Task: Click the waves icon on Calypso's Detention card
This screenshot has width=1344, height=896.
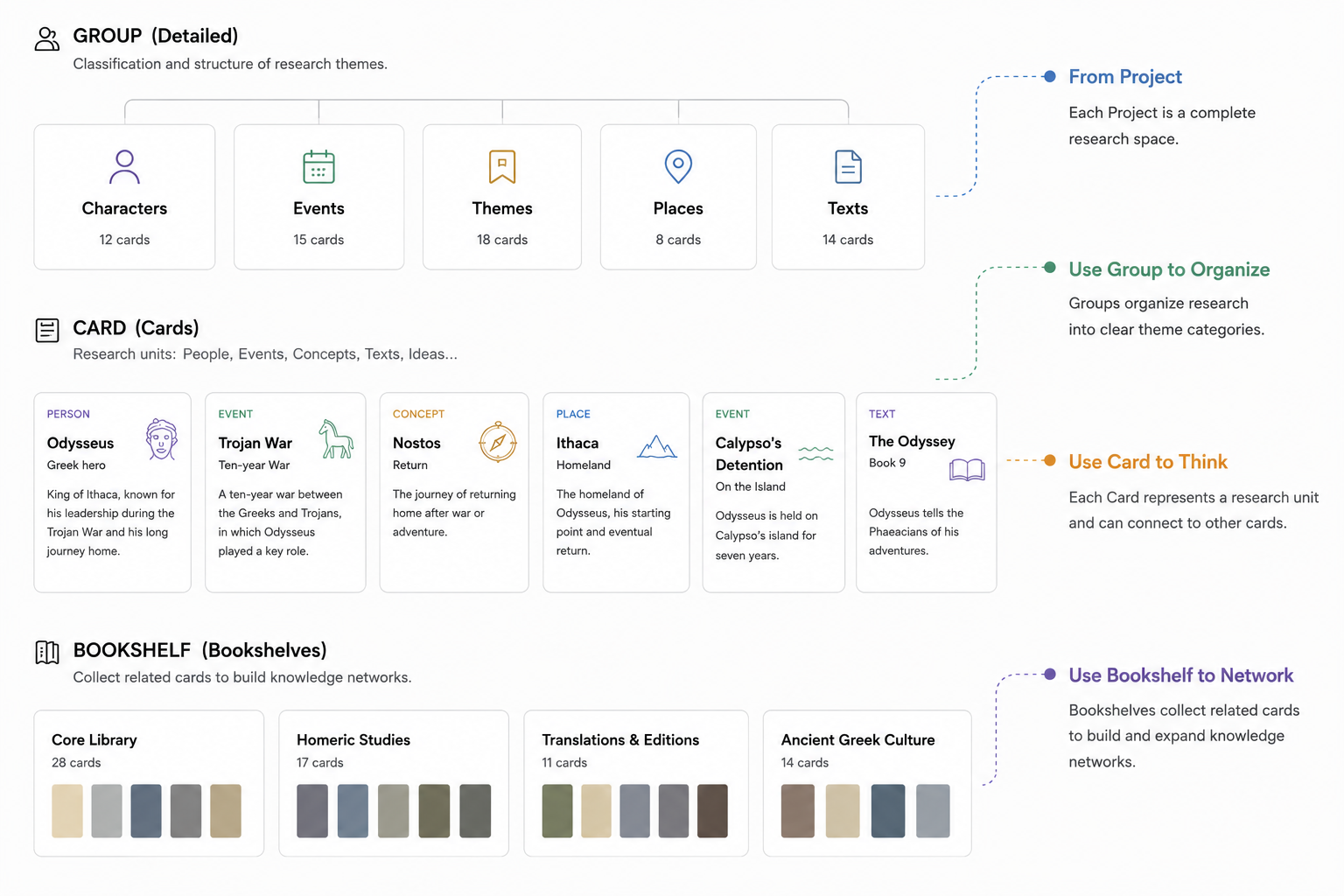Action: pyautogui.click(x=815, y=453)
